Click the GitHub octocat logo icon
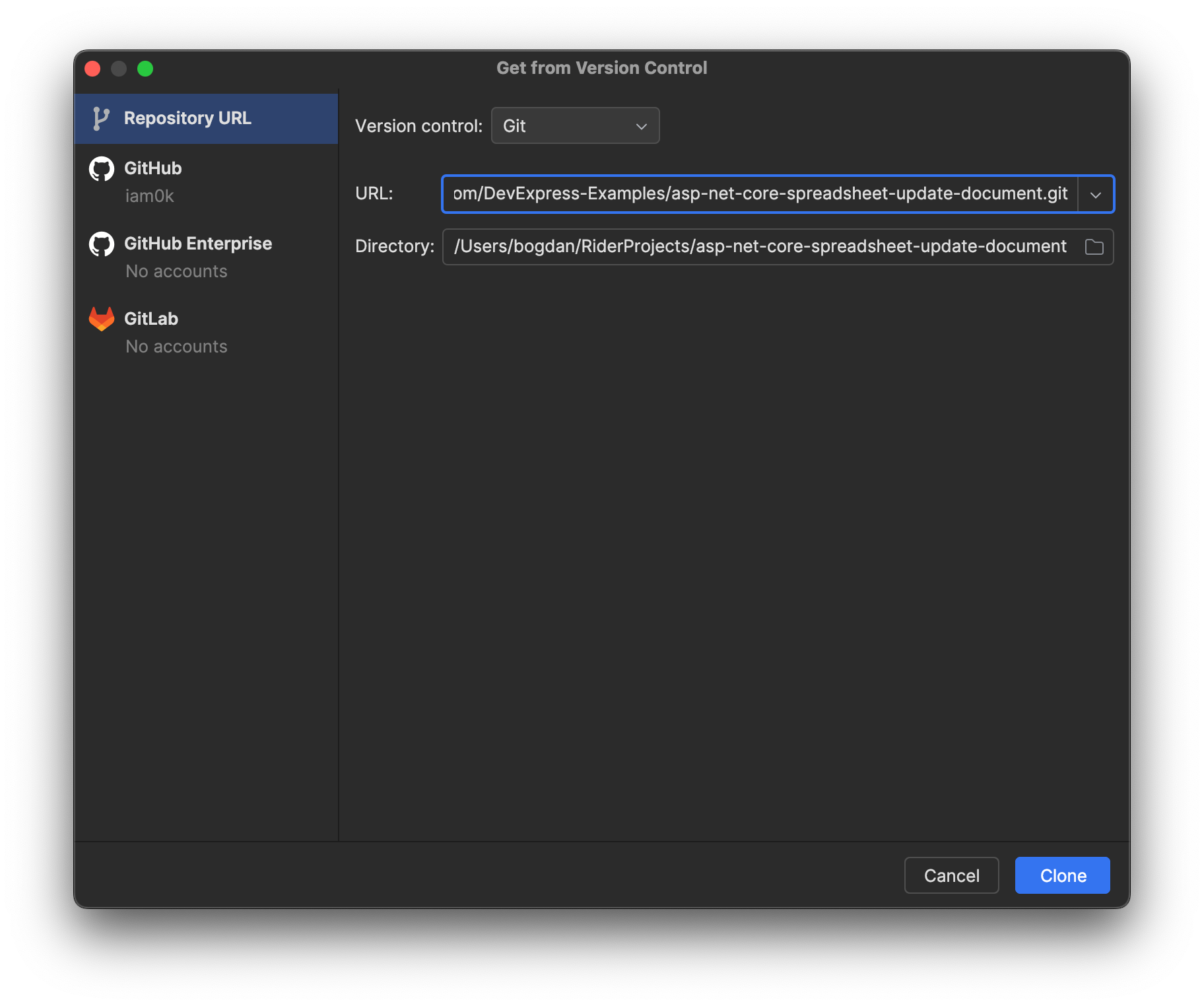Screen dimensions: 1204x1006 click(x=102, y=169)
